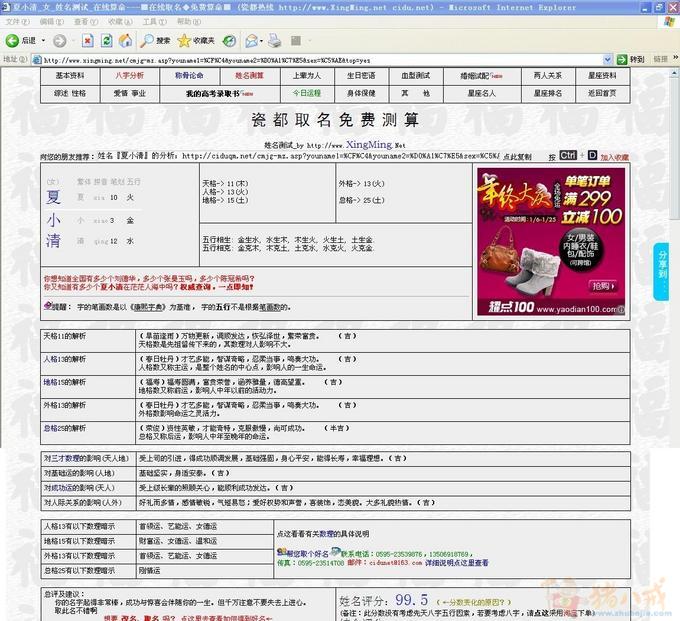Screen dimensions: 680x621
Task: Open the 姓名测算 nav tab
Action: pos(249,75)
